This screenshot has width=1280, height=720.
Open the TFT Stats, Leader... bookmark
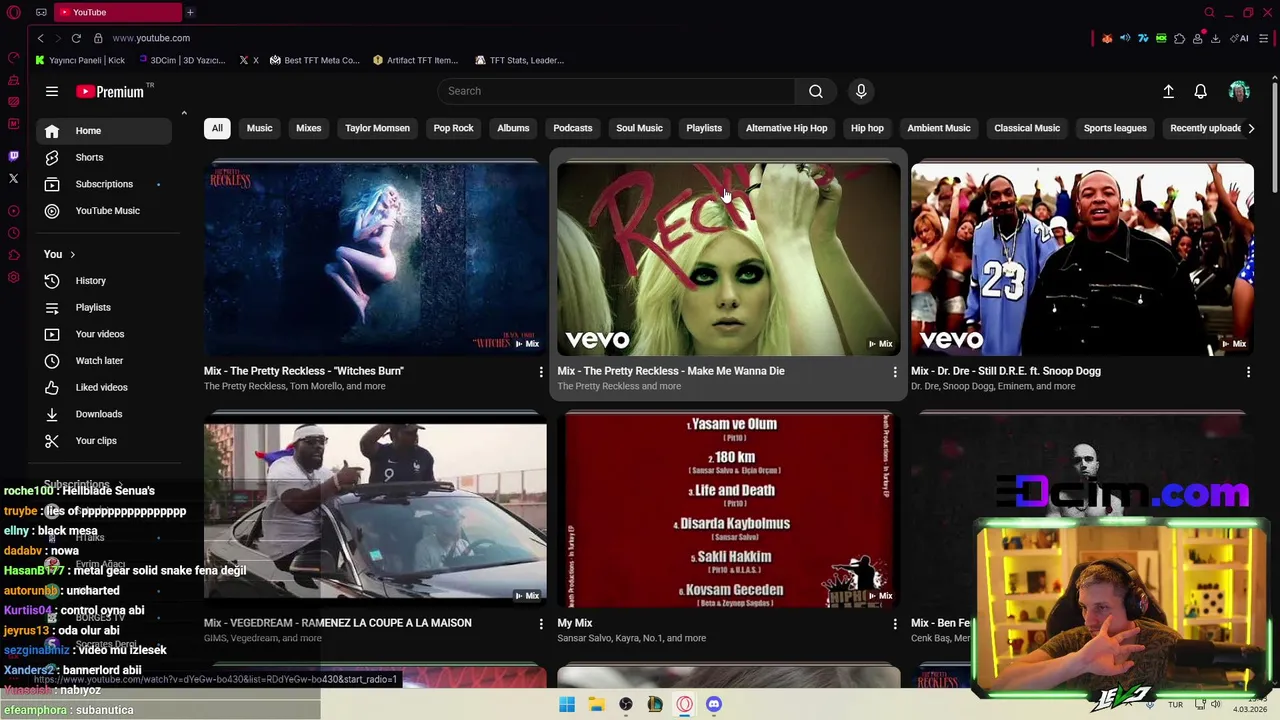pyautogui.click(x=520, y=60)
